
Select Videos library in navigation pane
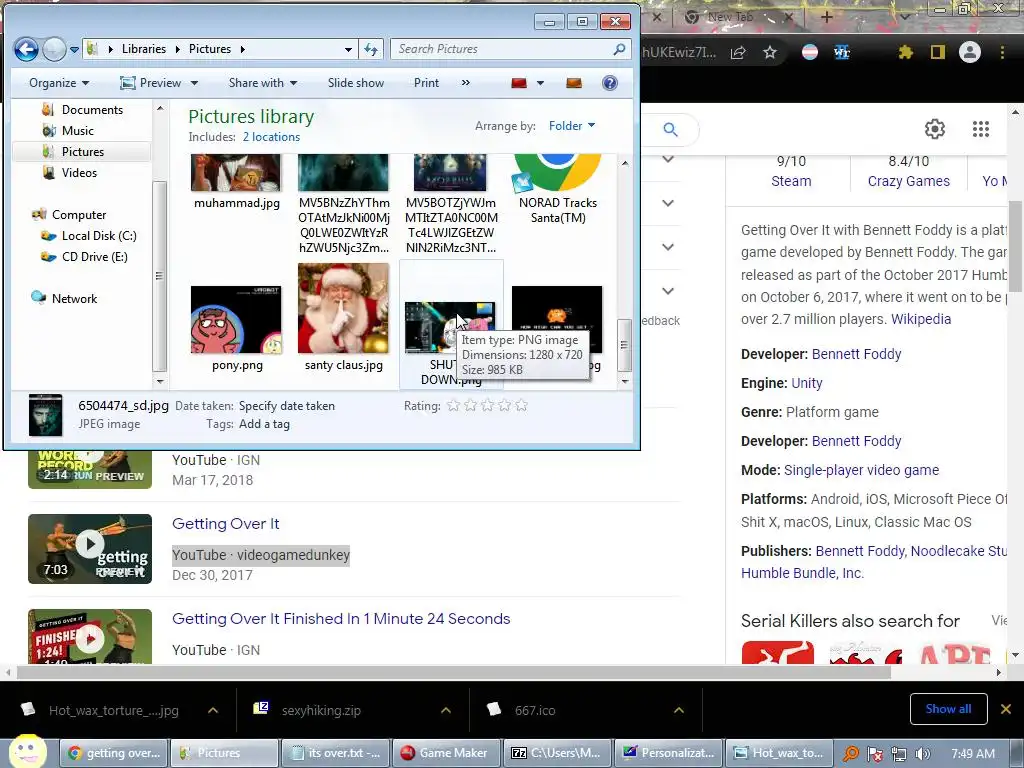(x=78, y=172)
